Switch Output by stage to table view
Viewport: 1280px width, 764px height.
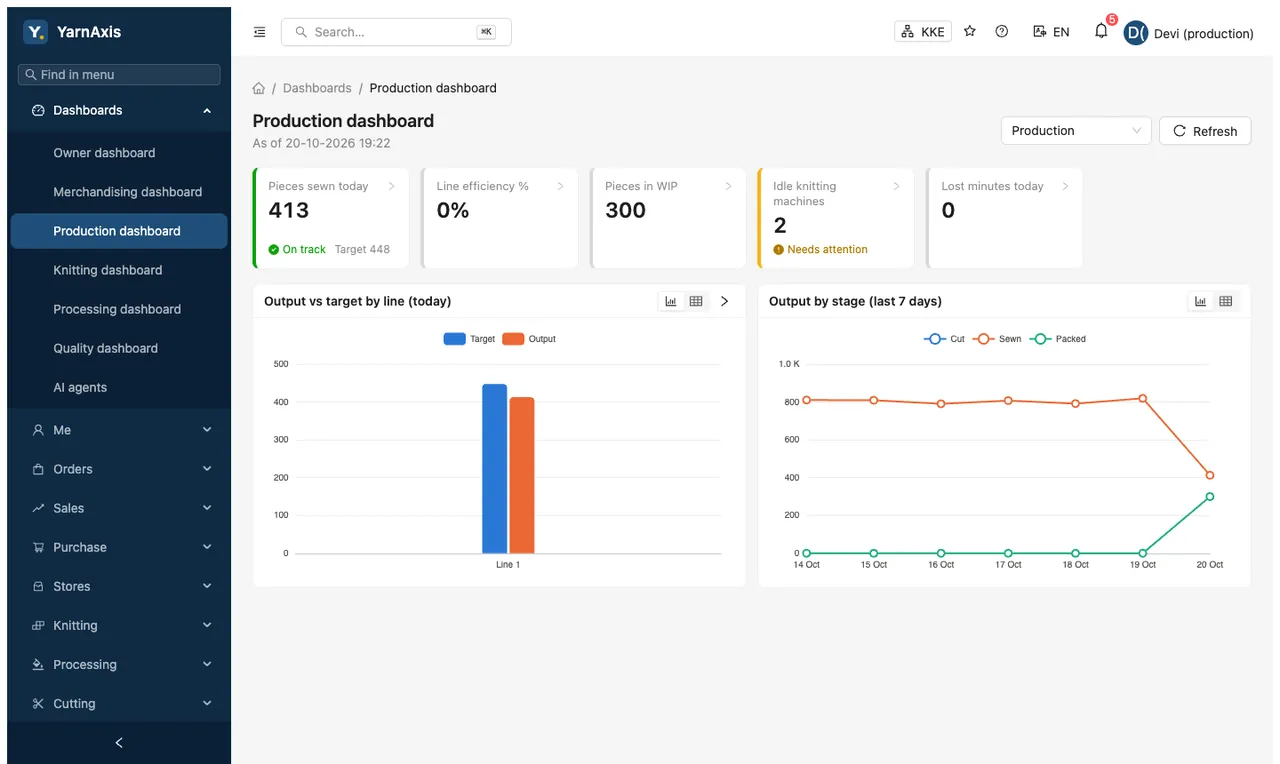[1225, 301]
